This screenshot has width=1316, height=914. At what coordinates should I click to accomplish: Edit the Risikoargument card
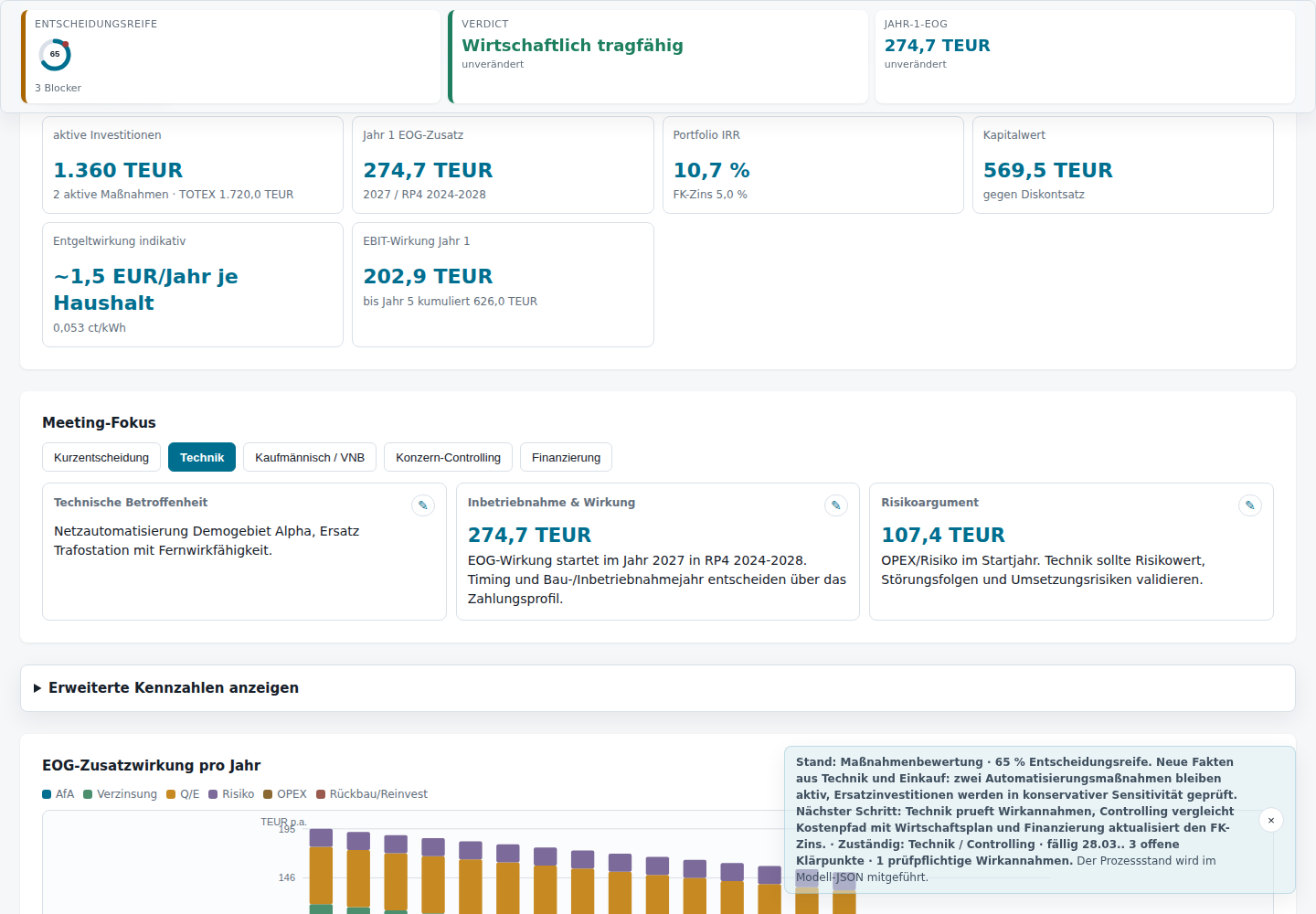(x=1250, y=505)
